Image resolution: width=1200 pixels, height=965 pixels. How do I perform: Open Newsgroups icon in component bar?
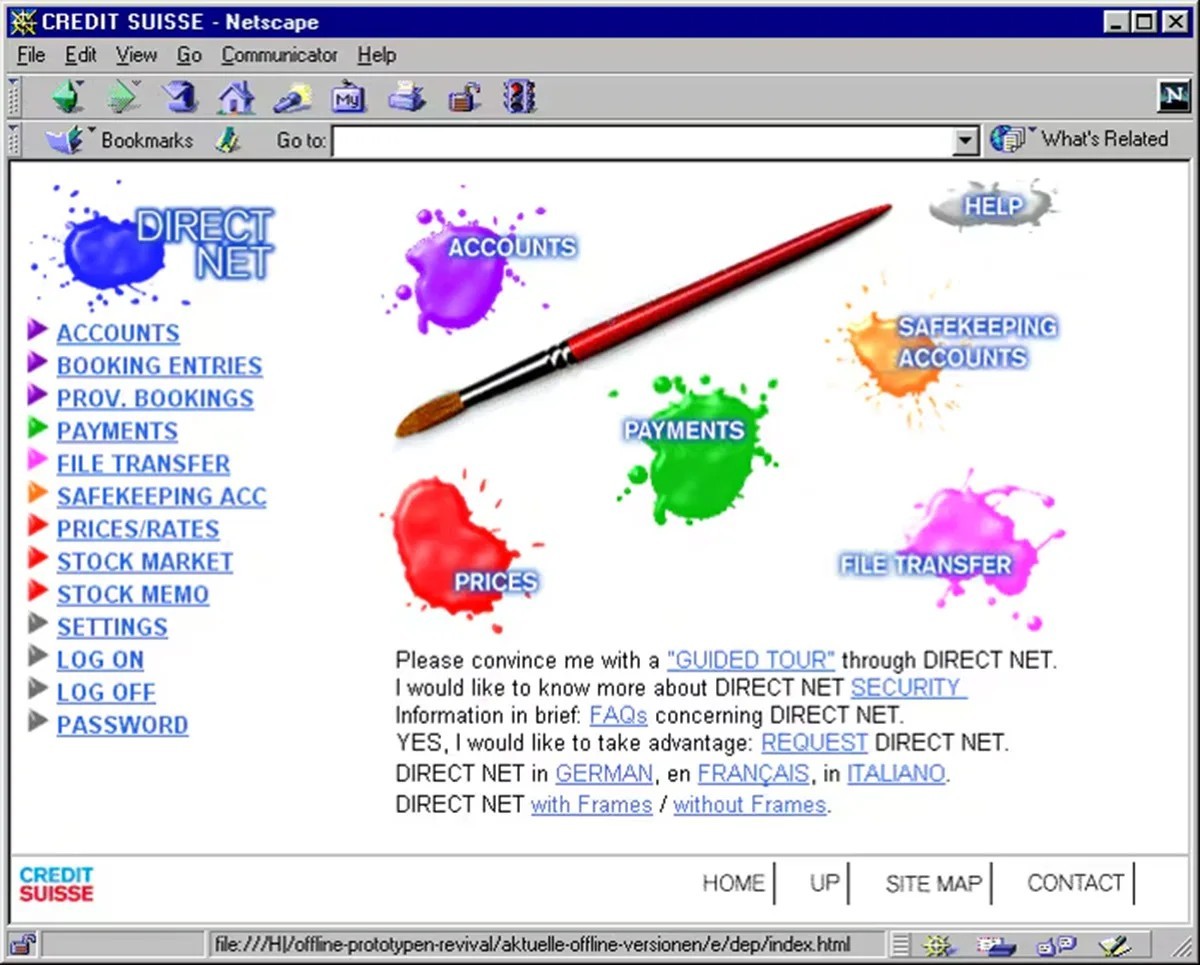[x=1056, y=943]
